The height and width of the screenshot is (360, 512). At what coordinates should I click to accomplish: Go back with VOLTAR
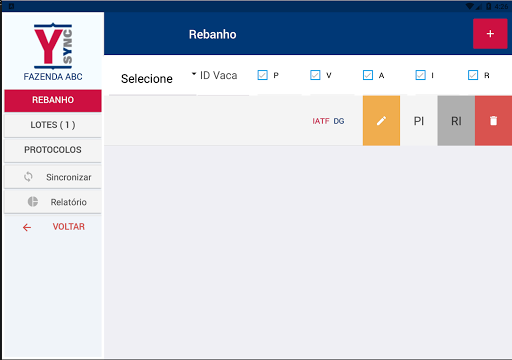click(x=69, y=227)
